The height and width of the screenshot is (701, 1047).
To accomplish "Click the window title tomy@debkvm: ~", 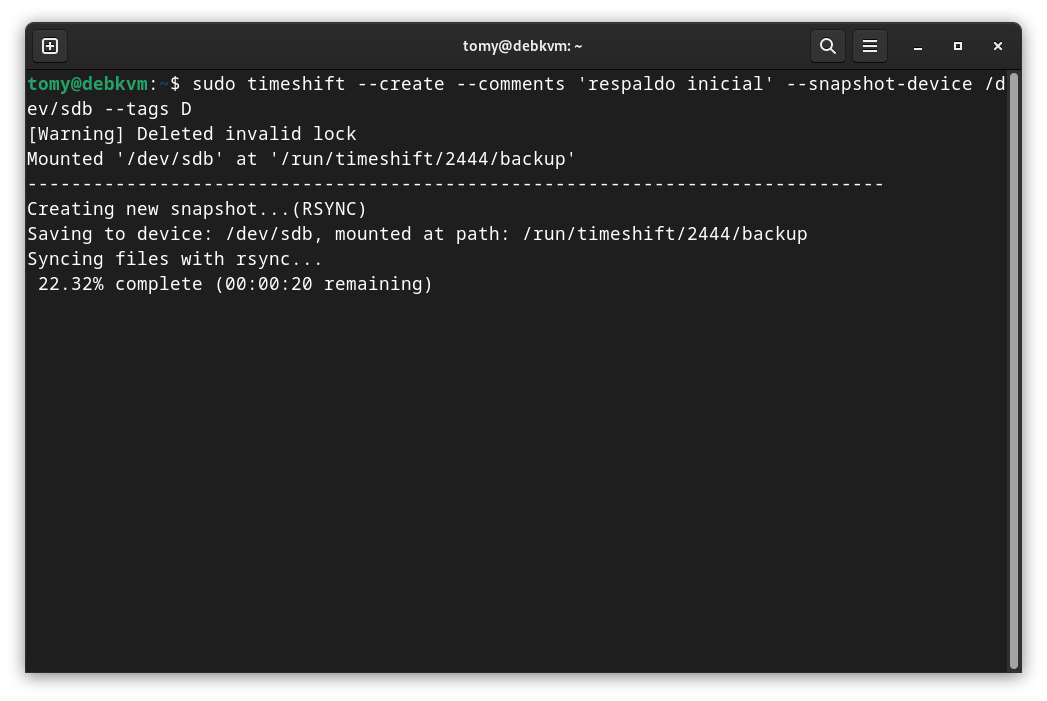I will coord(522,46).
